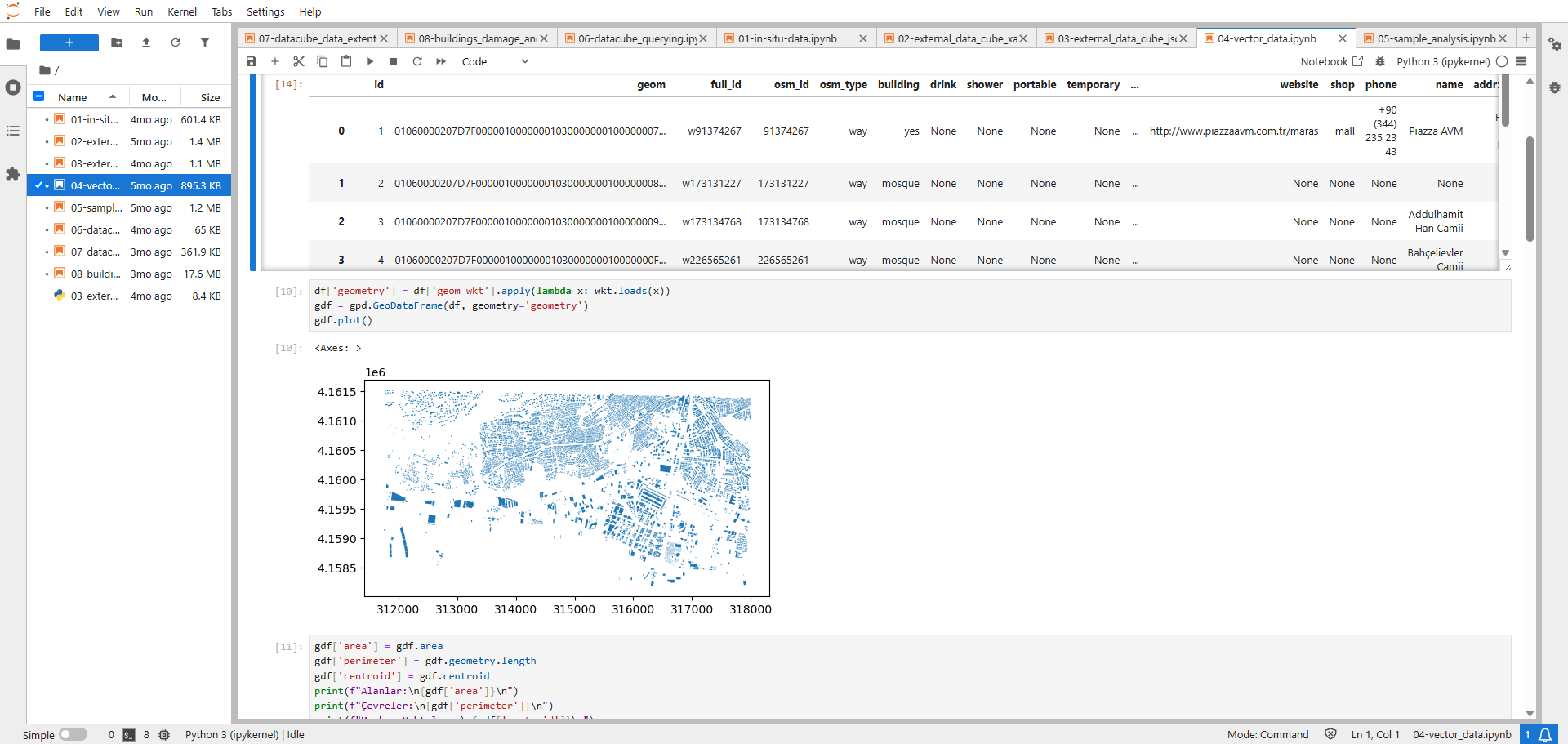Click the upload files icon
Screen dimensions: 1568x744
146,42
